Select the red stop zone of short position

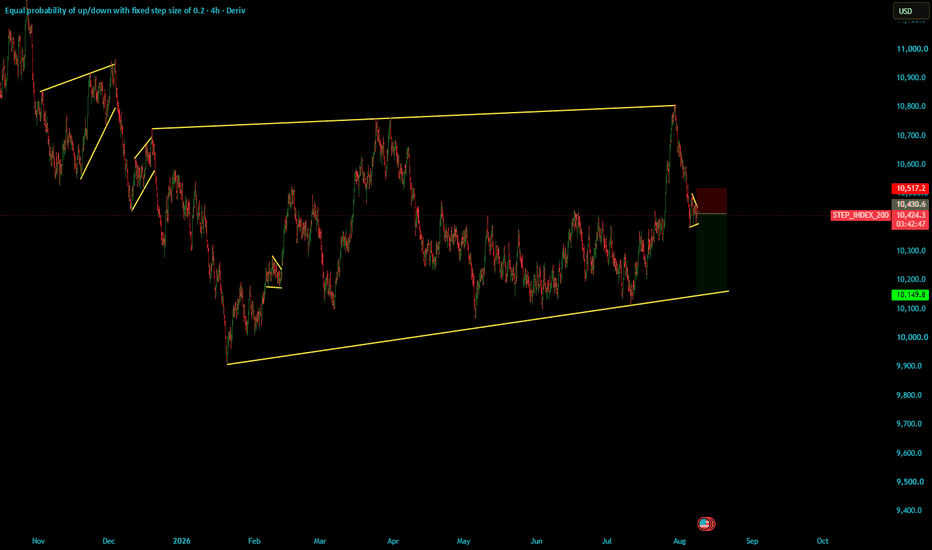click(711, 201)
